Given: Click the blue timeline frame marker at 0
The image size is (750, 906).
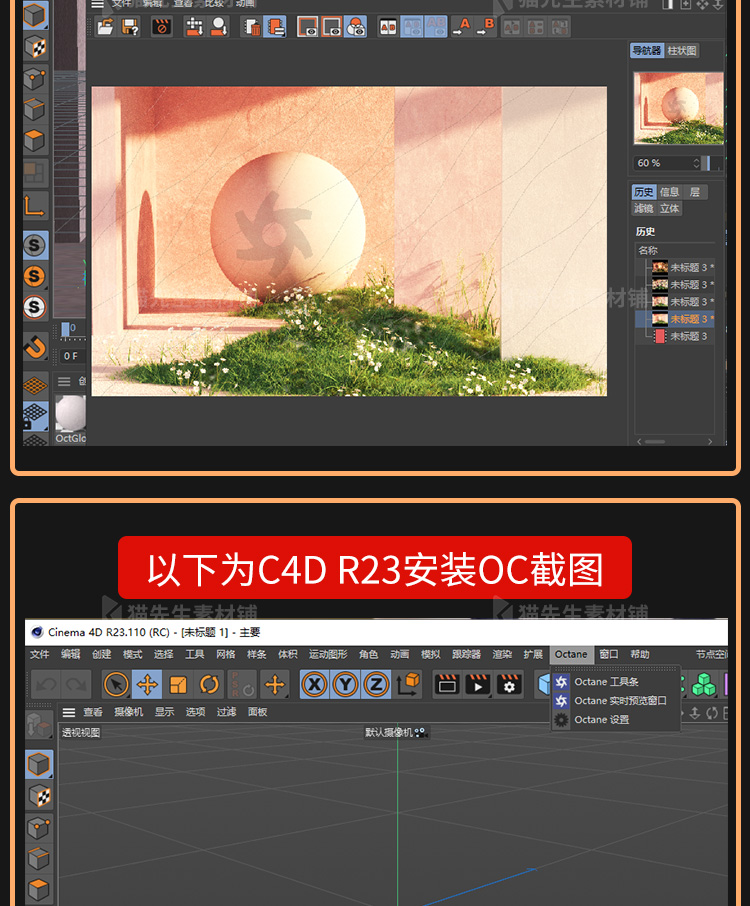Looking at the screenshot, I should [x=65, y=329].
